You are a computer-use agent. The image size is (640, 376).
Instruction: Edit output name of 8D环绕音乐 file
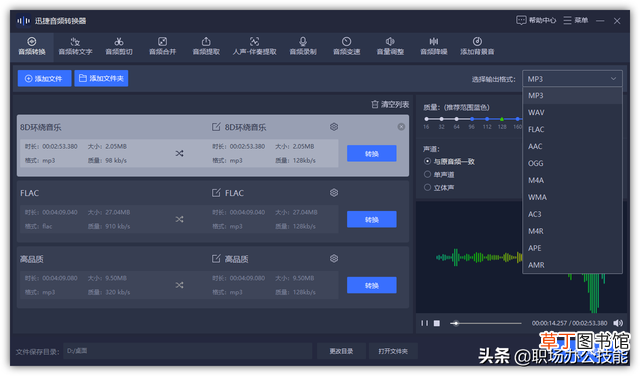pos(216,127)
